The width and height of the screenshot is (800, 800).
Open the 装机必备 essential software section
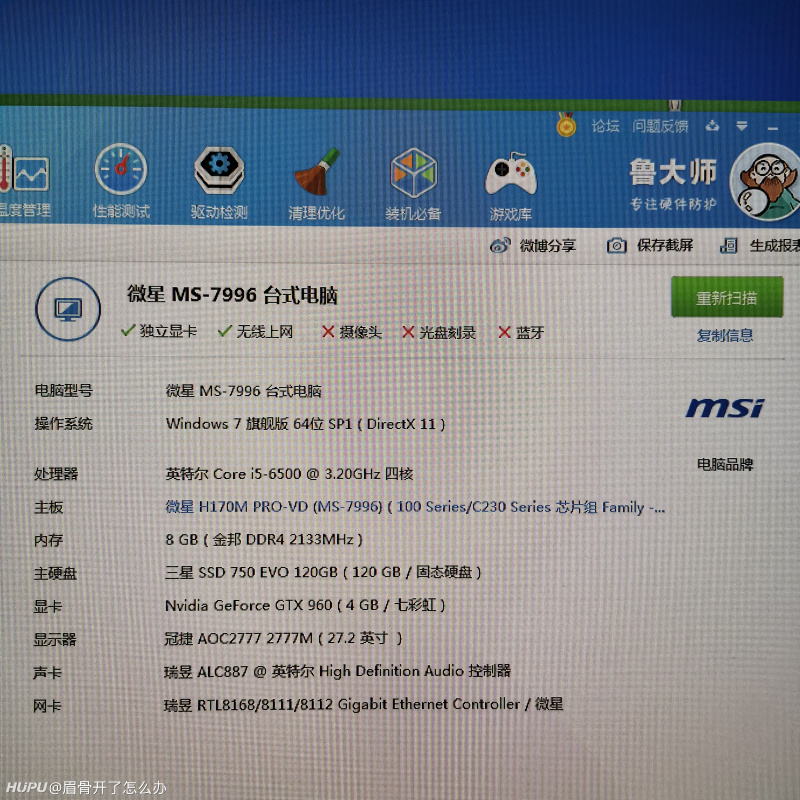(412, 180)
